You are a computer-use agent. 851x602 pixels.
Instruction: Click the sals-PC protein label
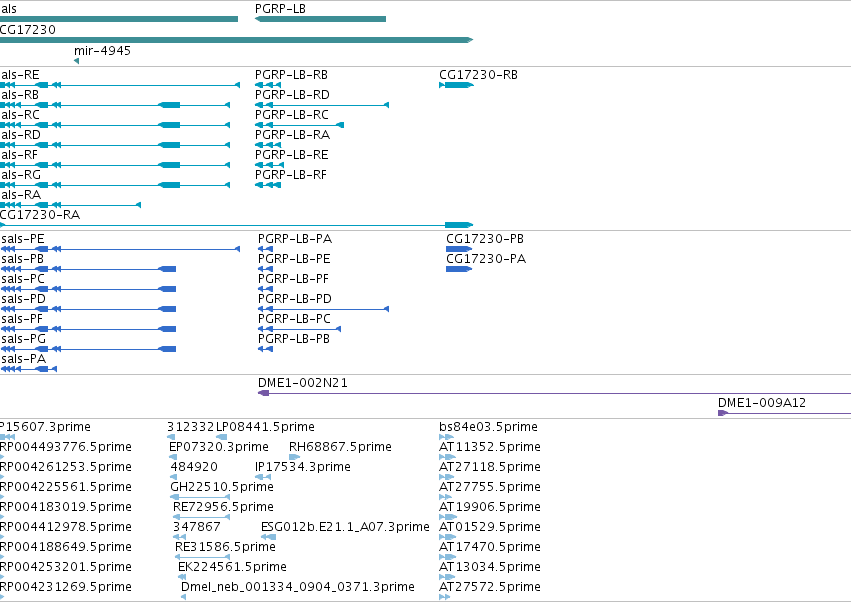click(23, 279)
